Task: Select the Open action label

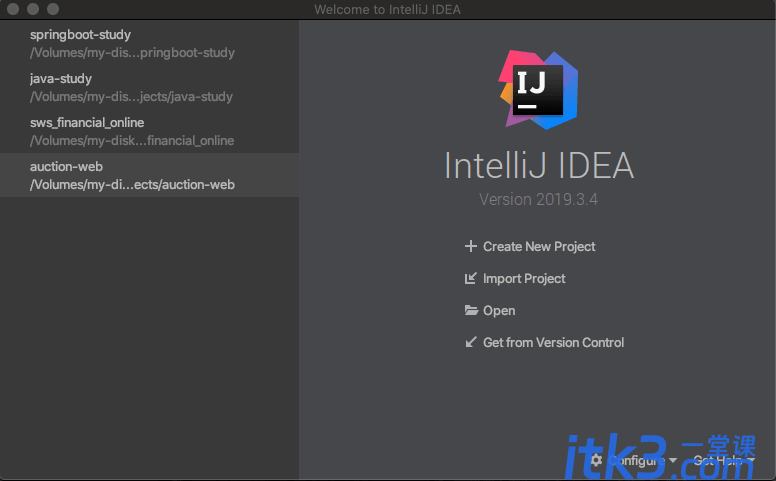Action: (x=499, y=311)
